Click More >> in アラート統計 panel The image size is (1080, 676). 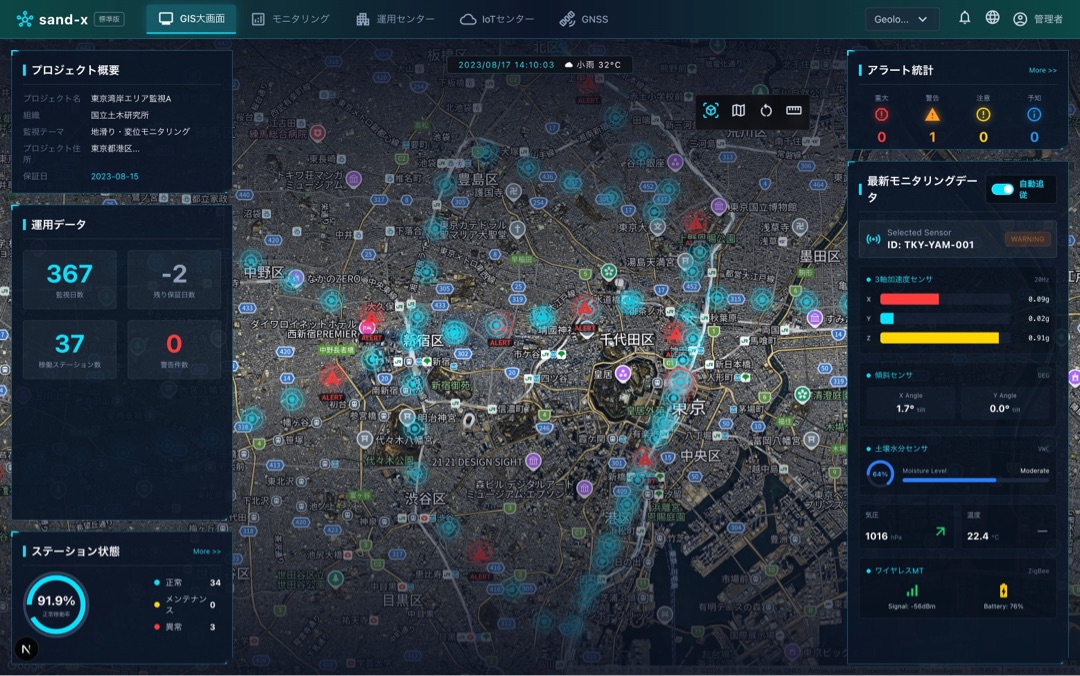(x=1042, y=71)
